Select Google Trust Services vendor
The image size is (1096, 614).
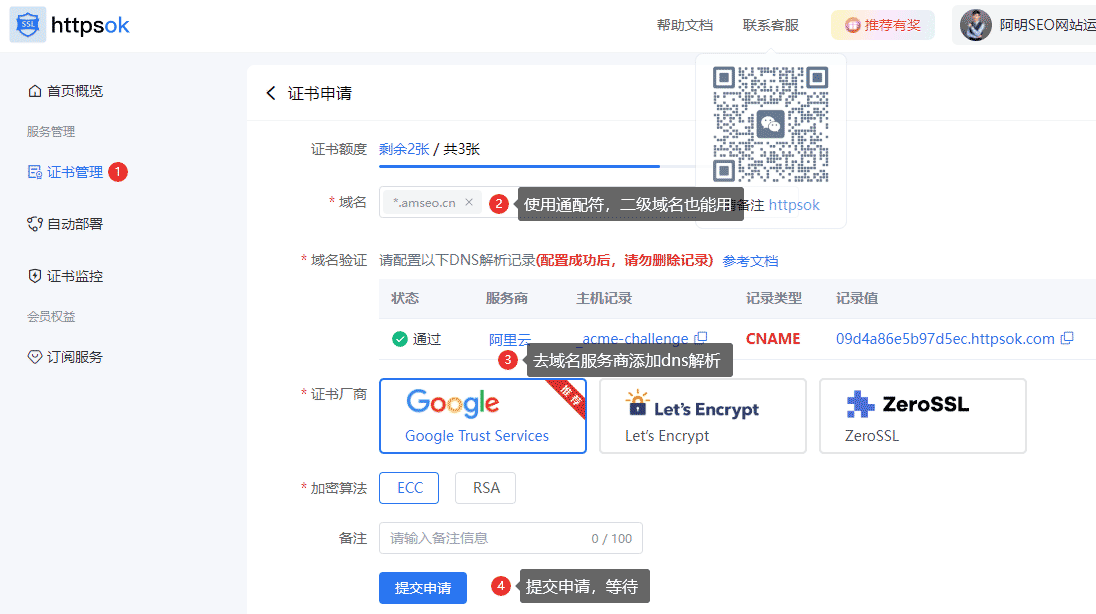483,416
